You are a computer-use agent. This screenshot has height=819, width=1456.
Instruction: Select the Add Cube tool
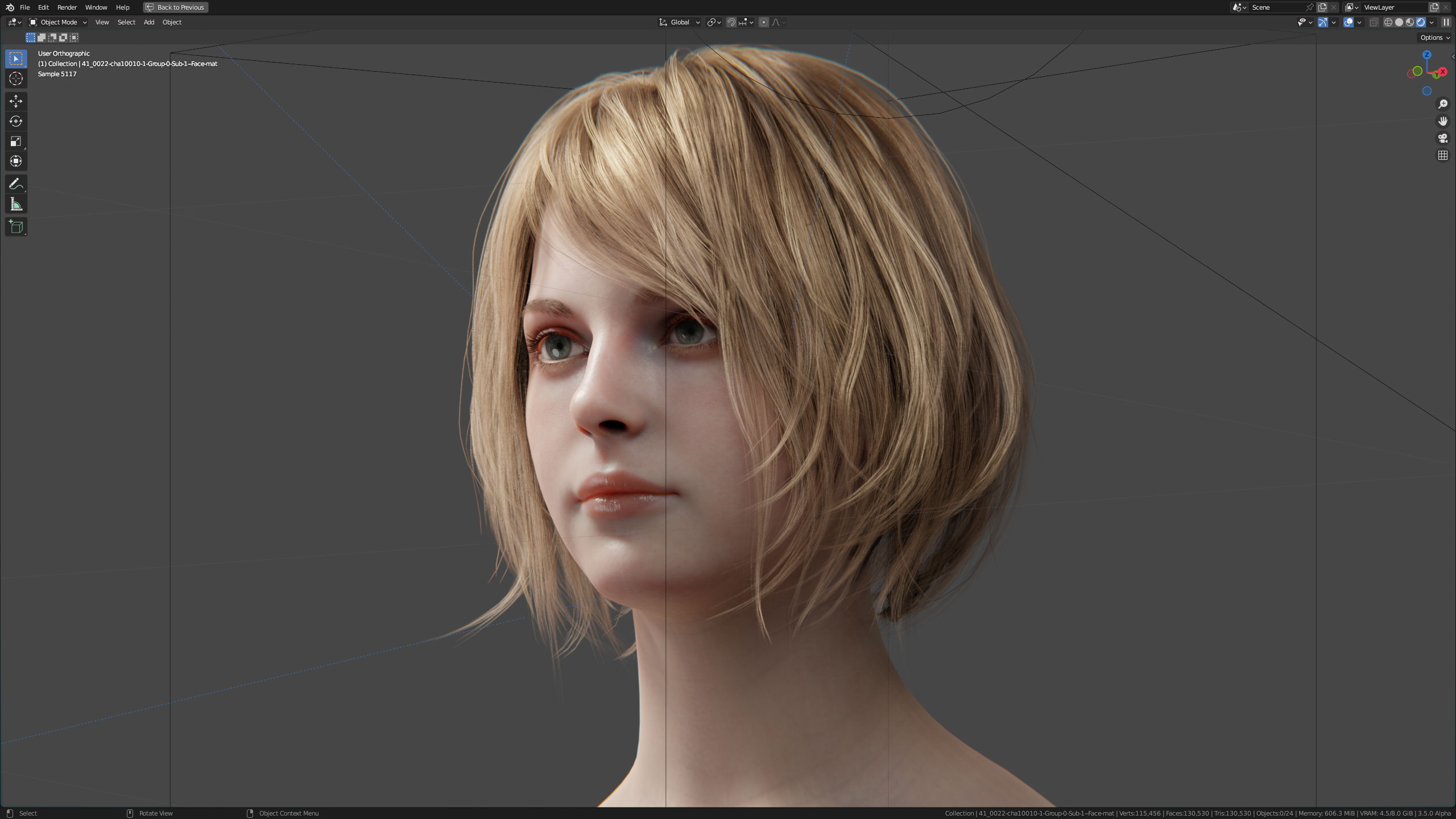click(16, 227)
